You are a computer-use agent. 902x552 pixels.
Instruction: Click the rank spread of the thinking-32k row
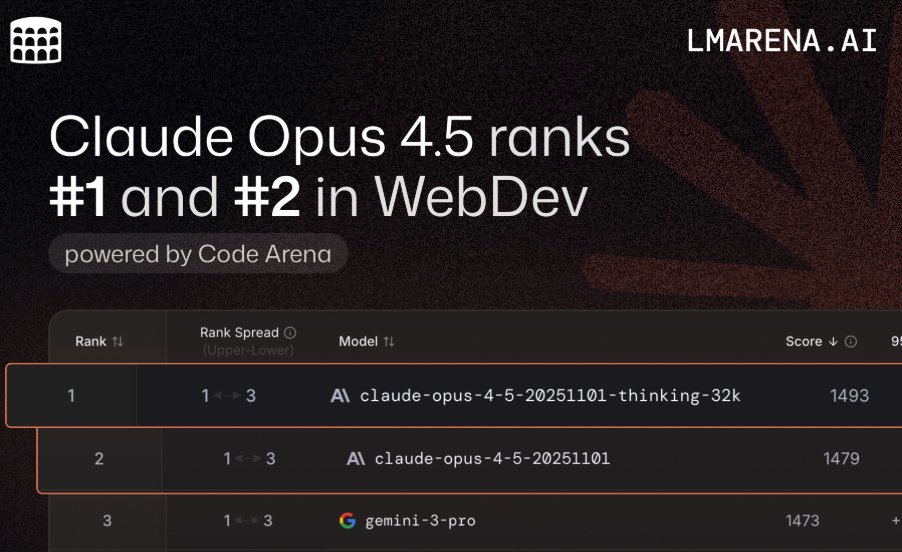(228, 396)
